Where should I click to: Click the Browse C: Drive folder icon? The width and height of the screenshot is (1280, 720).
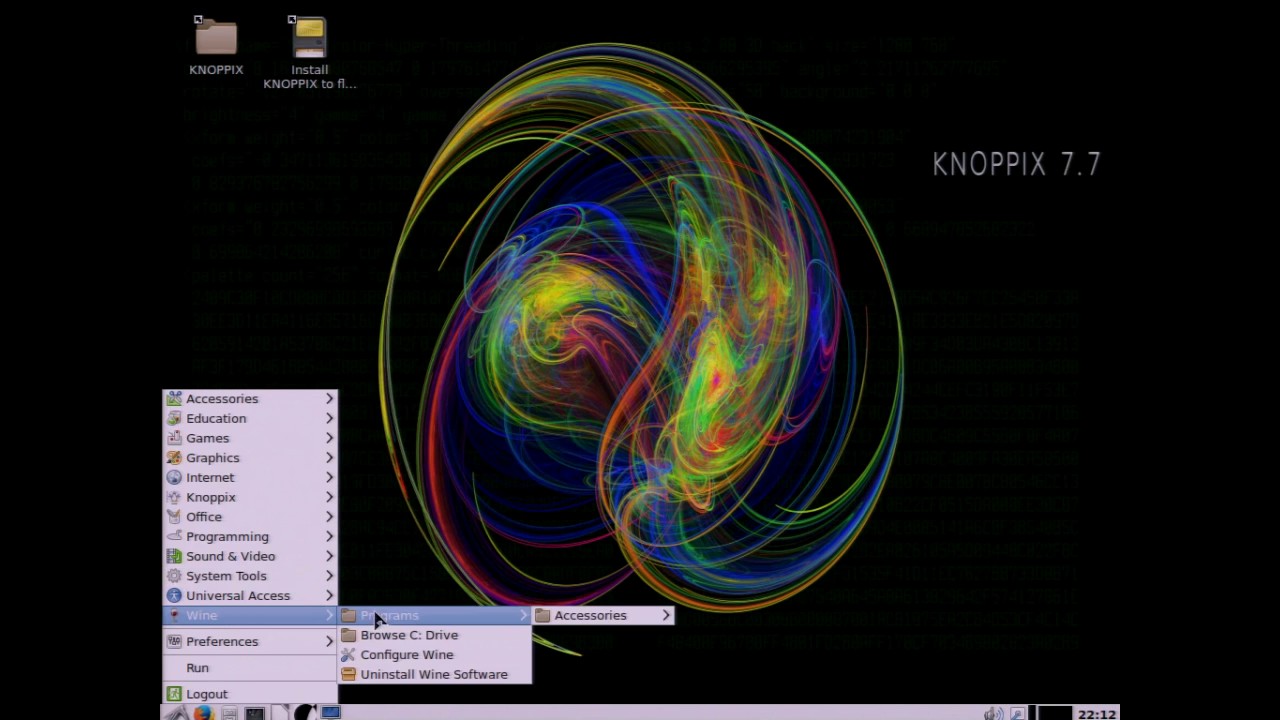tap(348, 635)
